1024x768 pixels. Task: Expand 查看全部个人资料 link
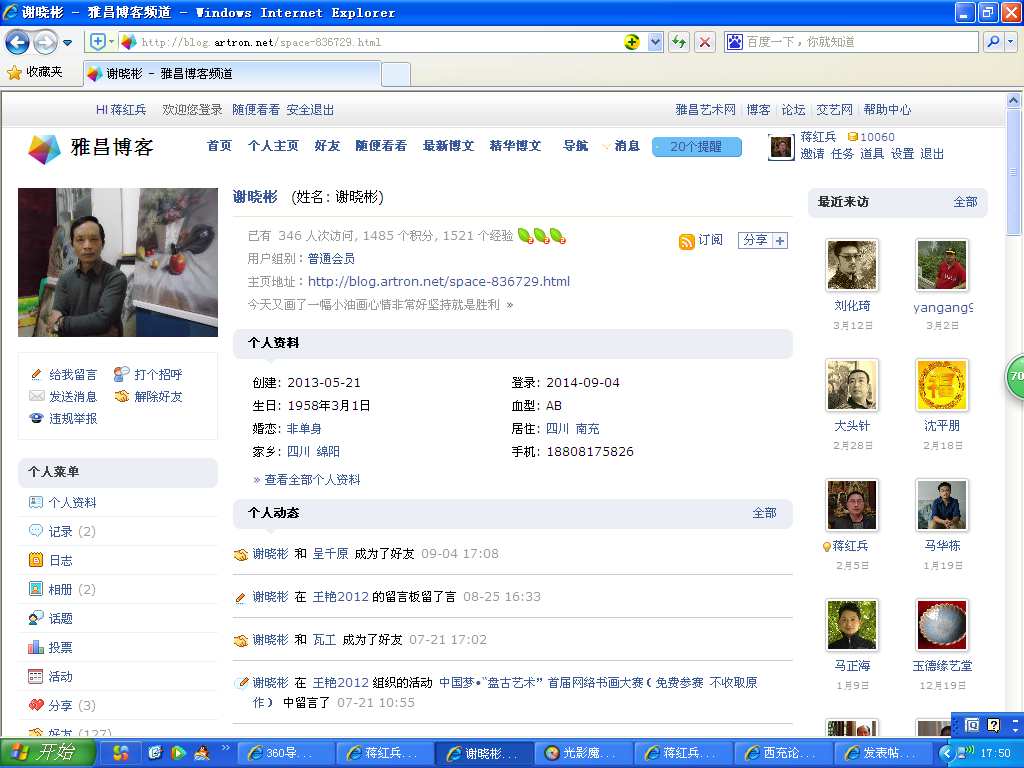[x=311, y=480]
